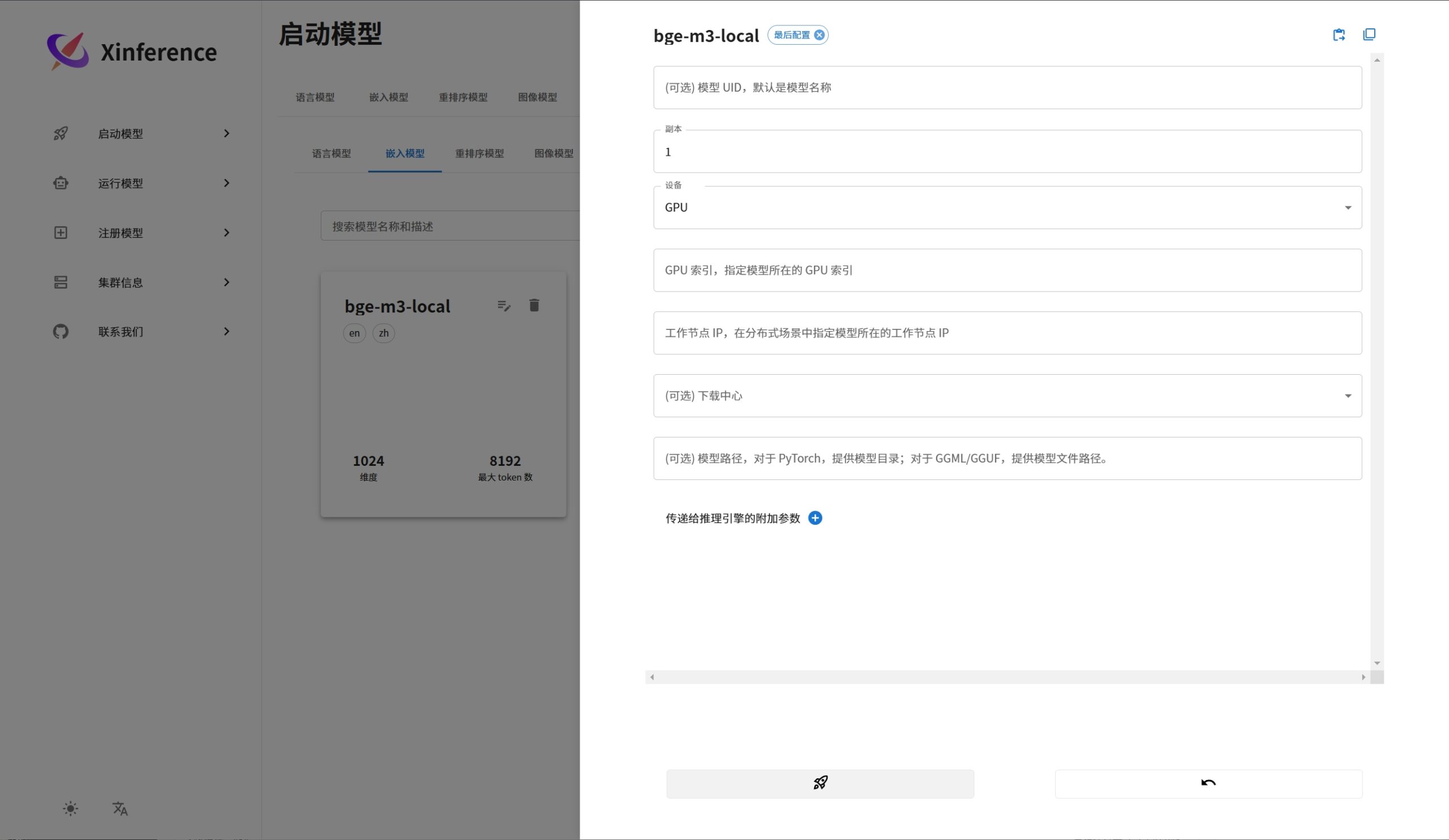The image size is (1449, 840).
Task: Click the robot icon beside 运行模型
Action: click(x=61, y=183)
